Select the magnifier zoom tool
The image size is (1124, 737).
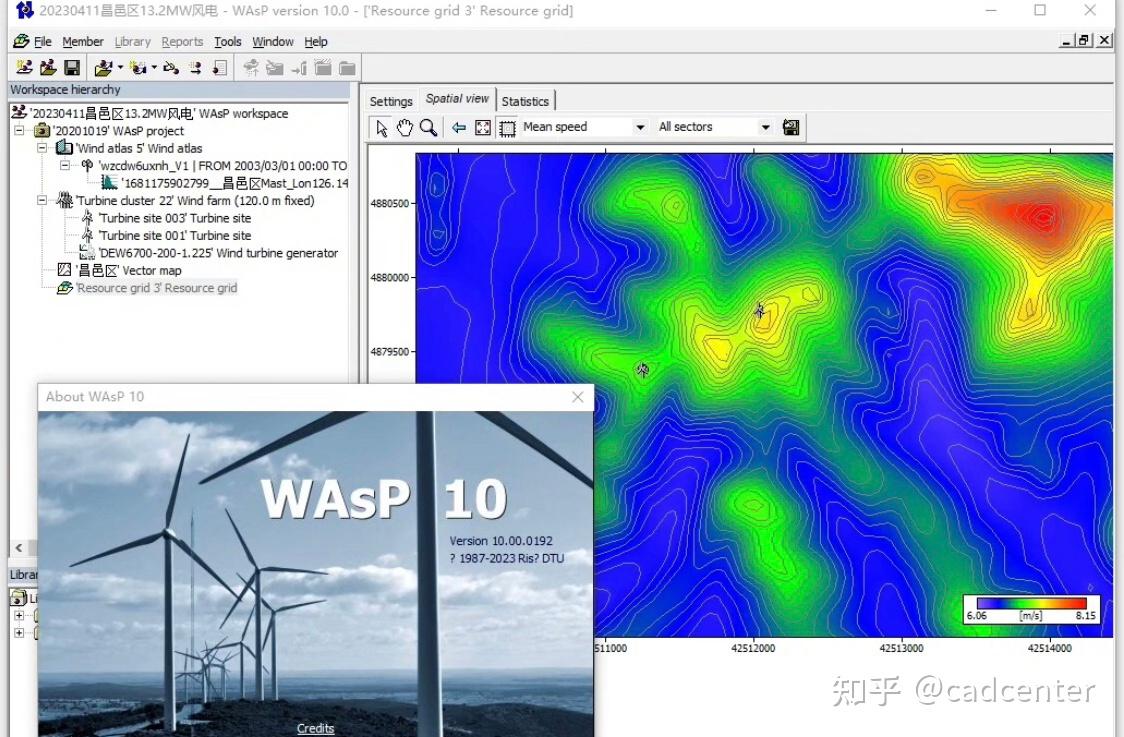(426, 127)
